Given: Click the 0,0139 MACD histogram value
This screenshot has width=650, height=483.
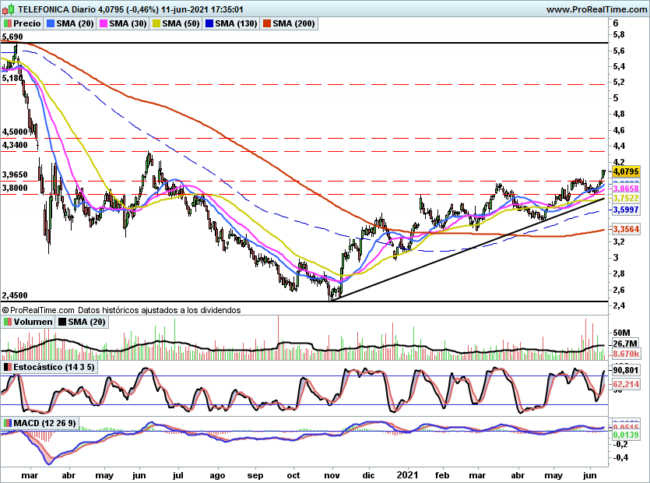Looking at the screenshot, I should click(626, 434).
